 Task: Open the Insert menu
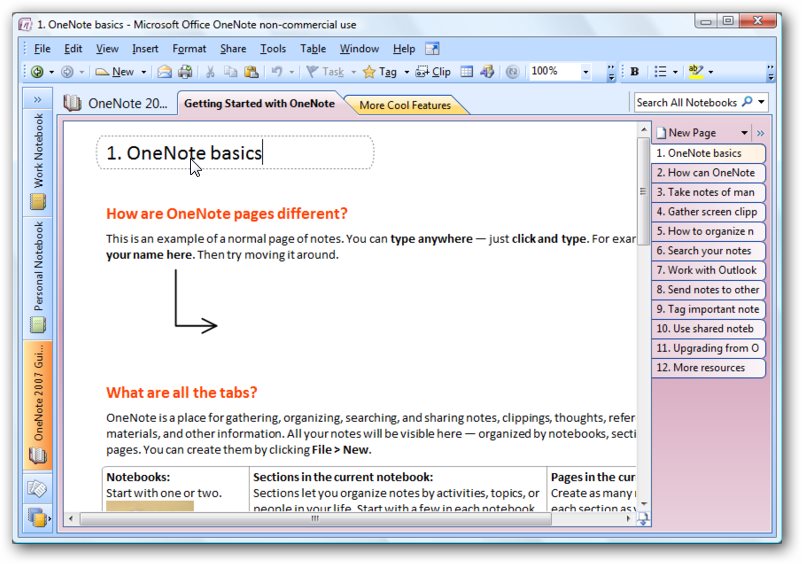pyautogui.click(x=145, y=49)
